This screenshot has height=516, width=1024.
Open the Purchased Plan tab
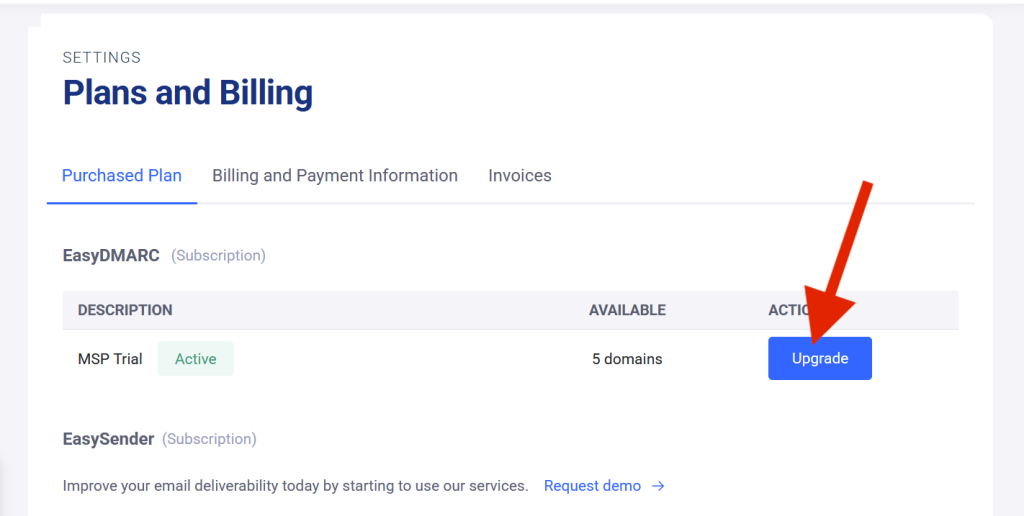[122, 176]
